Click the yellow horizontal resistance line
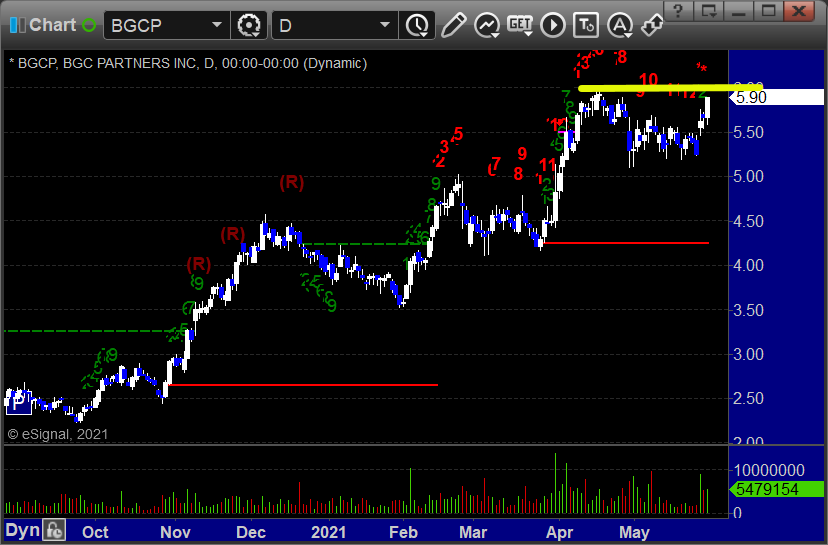The width and height of the screenshot is (828, 545). pos(671,88)
